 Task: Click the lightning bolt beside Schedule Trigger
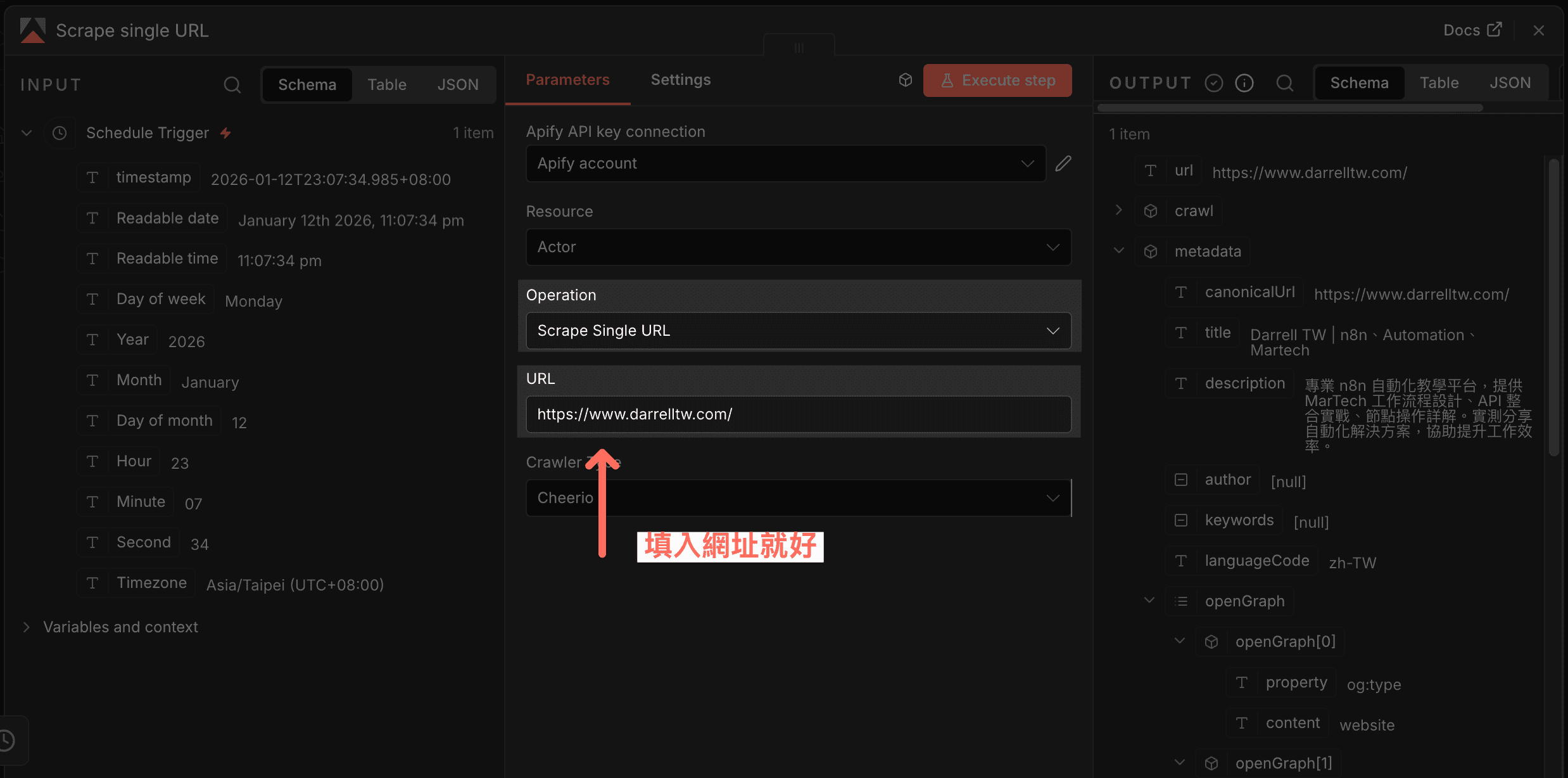(226, 132)
